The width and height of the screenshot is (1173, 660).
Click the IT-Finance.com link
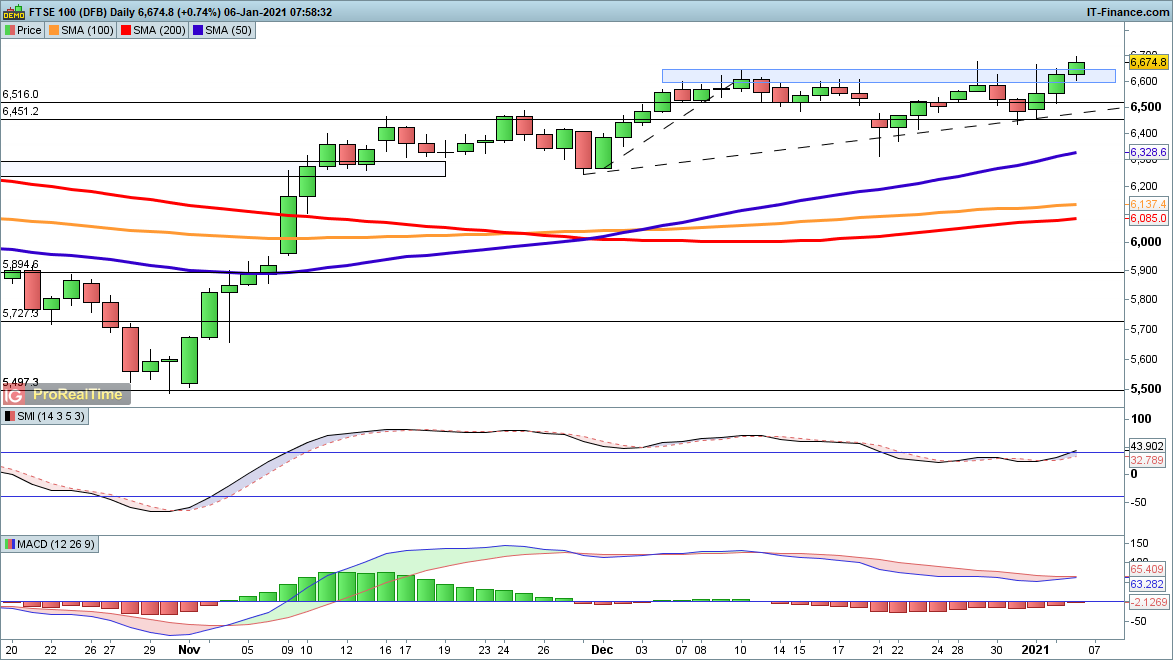[1127, 12]
